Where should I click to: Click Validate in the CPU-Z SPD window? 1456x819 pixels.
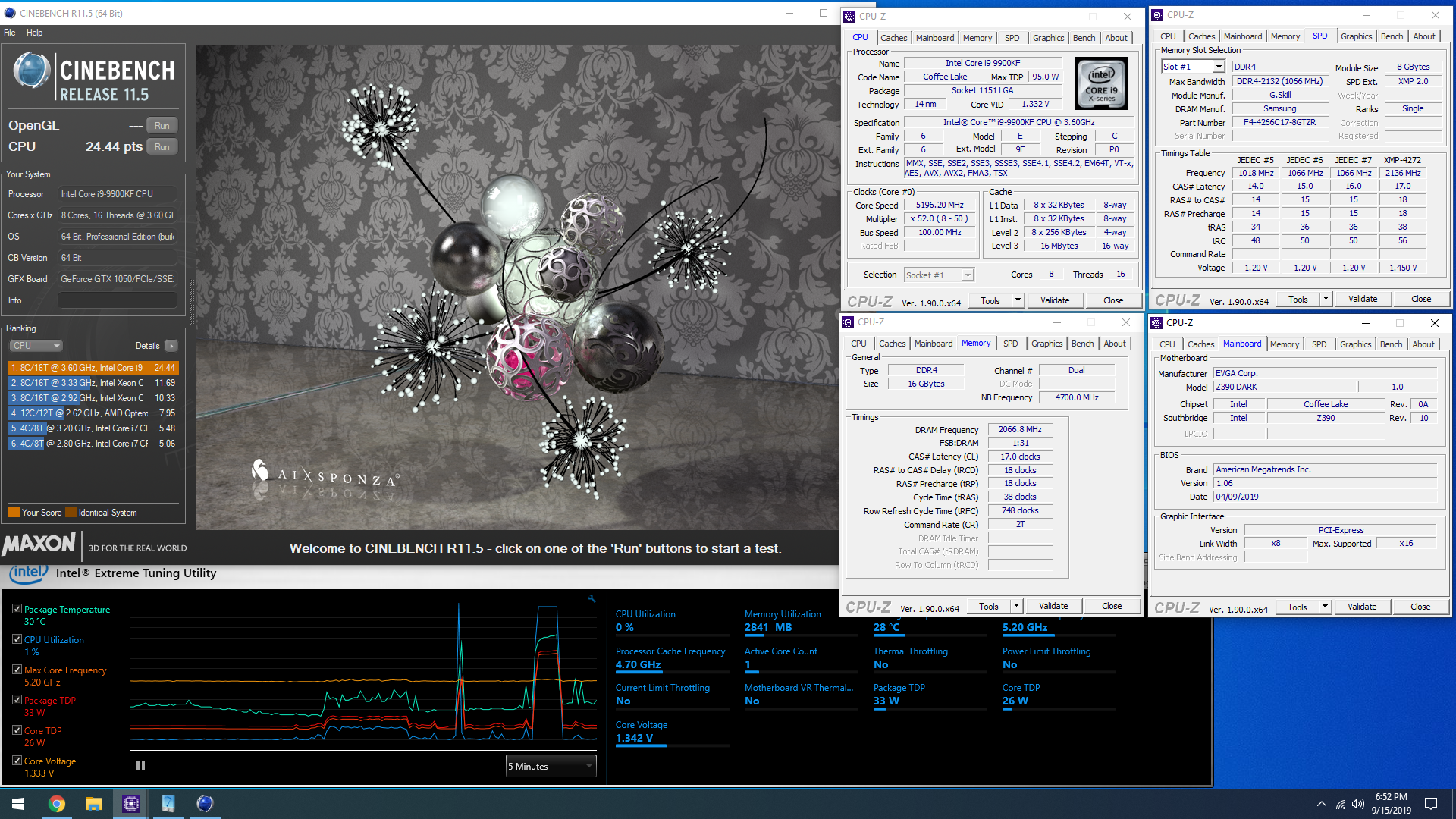pyautogui.click(x=1363, y=300)
